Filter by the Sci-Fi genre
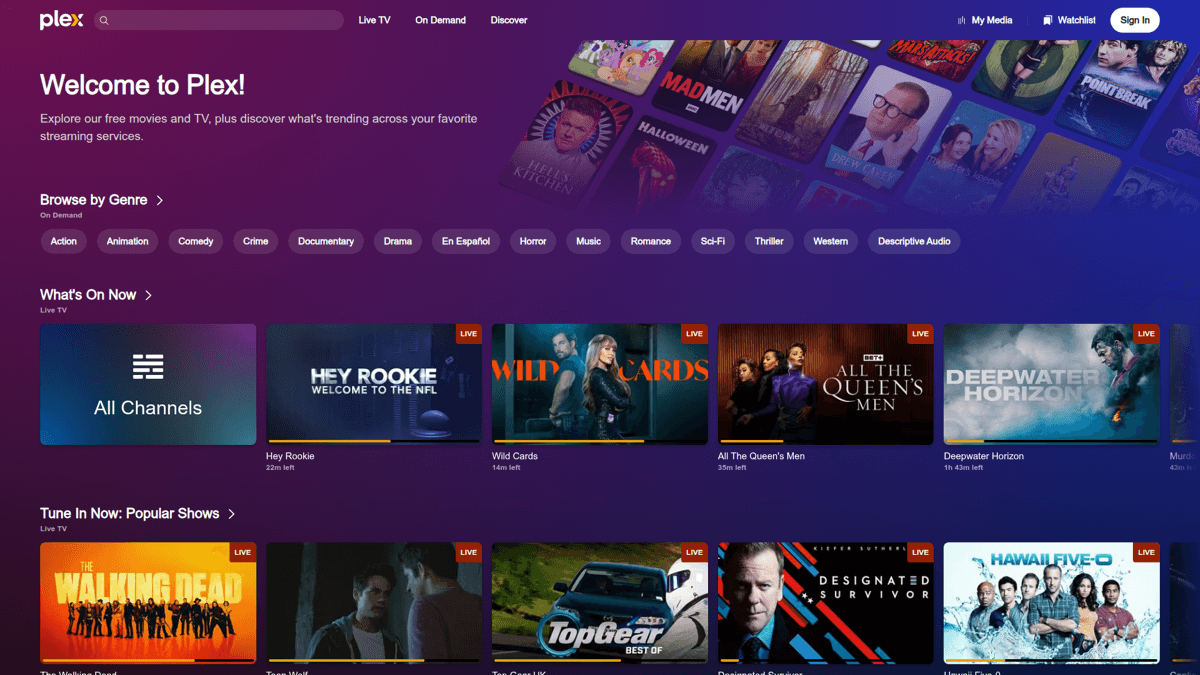The height and width of the screenshot is (675, 1200). click(x=712, y=241)
